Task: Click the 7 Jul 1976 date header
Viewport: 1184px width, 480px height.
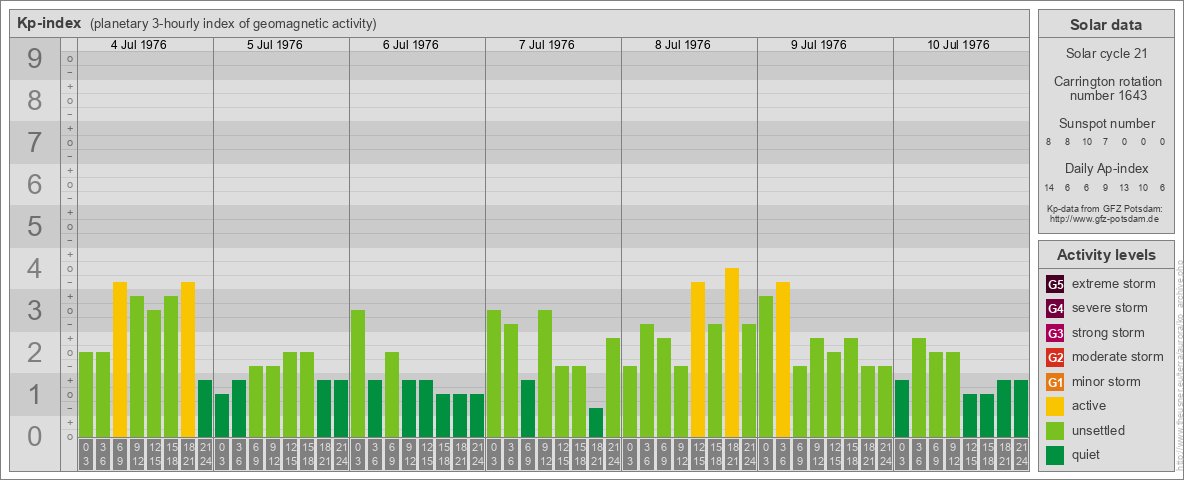Action: 547,45
